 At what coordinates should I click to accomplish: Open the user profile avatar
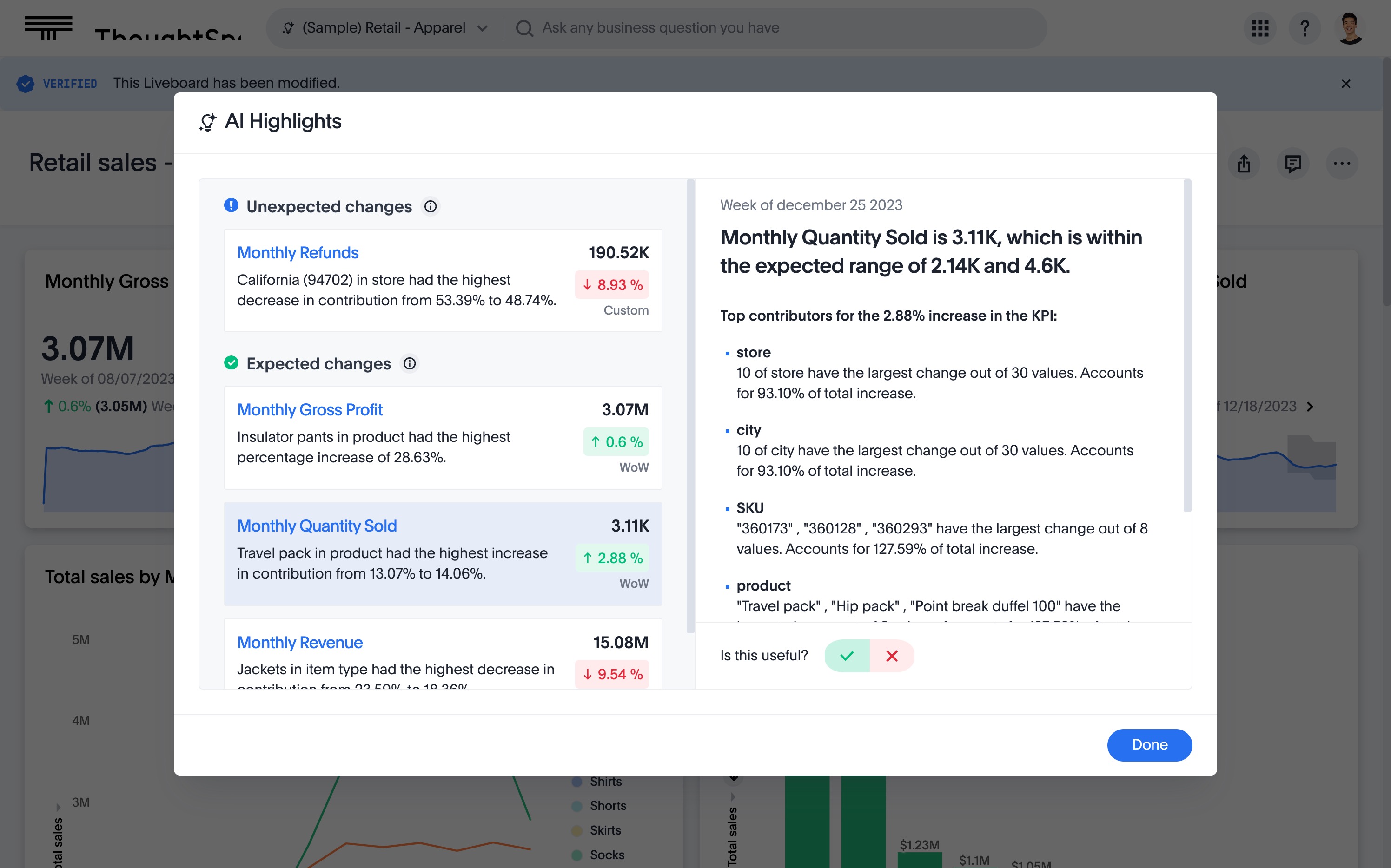coord(1350,28)
